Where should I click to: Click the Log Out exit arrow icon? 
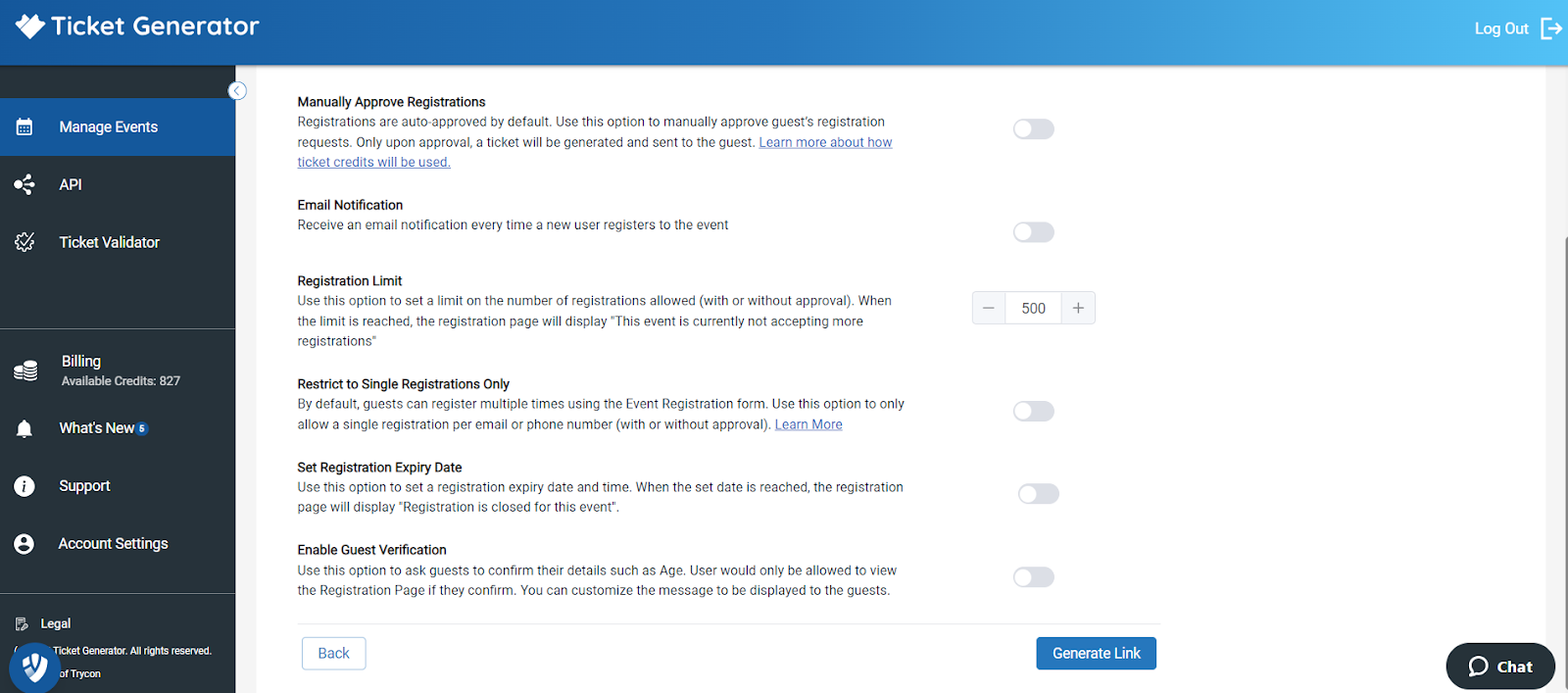(1551, 28)
